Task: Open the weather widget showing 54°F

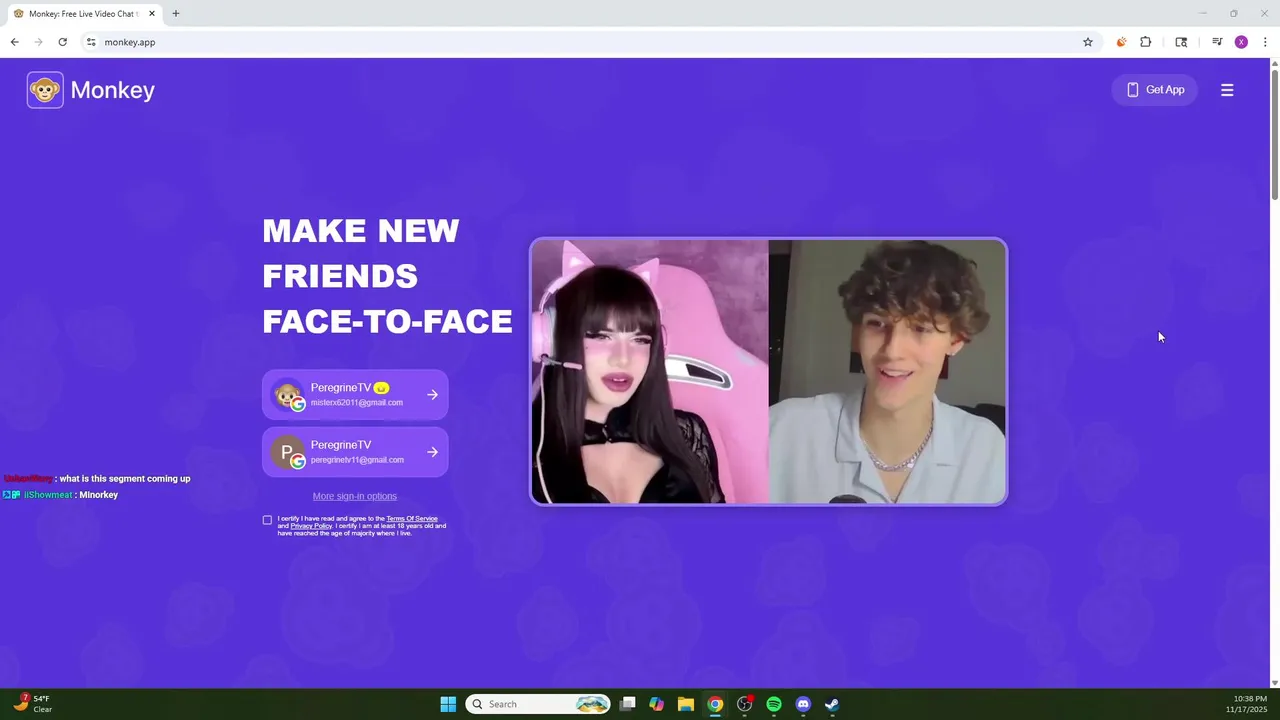Action: 33,704
